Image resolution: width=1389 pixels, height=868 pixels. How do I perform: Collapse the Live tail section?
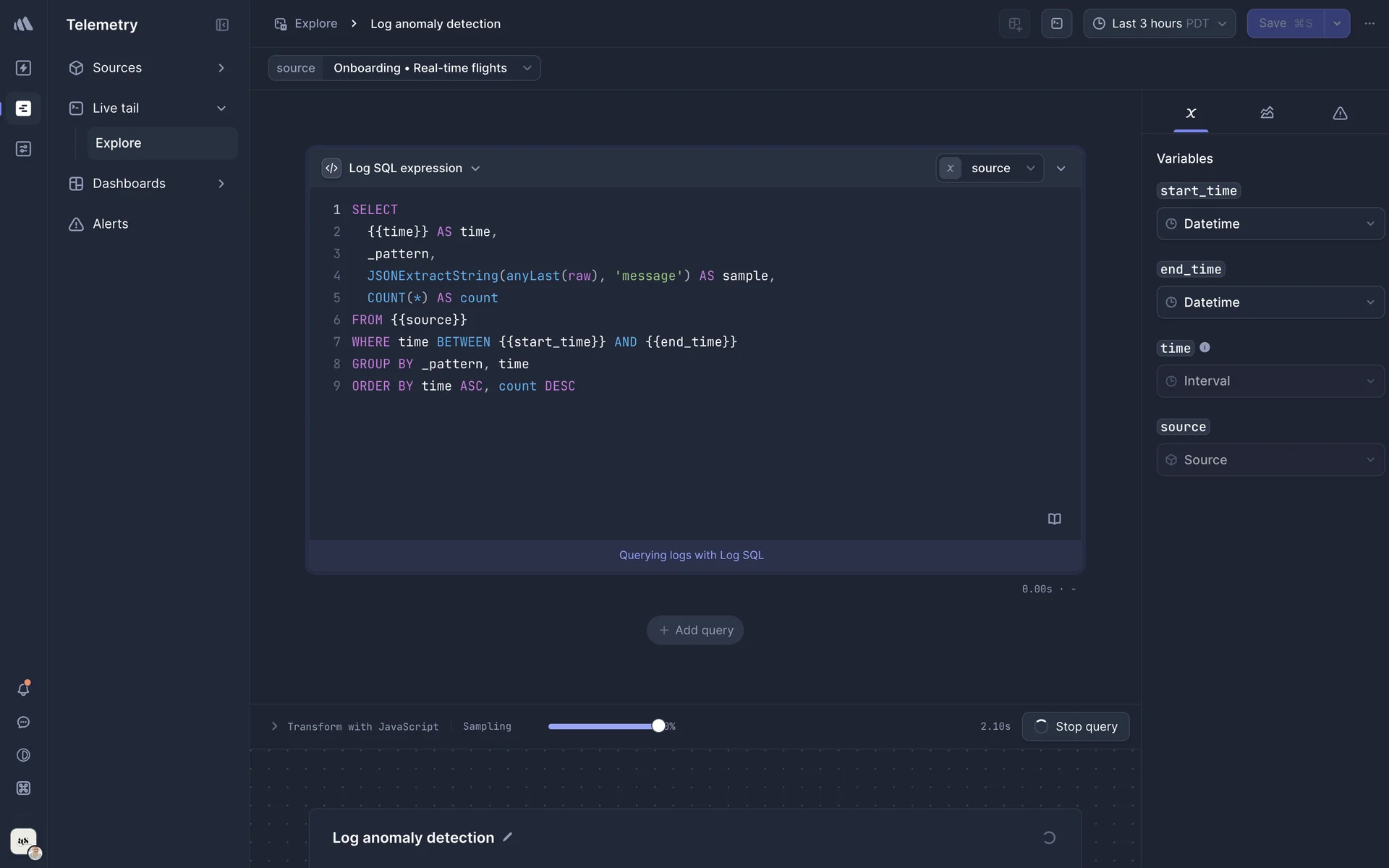click(222, 108)
